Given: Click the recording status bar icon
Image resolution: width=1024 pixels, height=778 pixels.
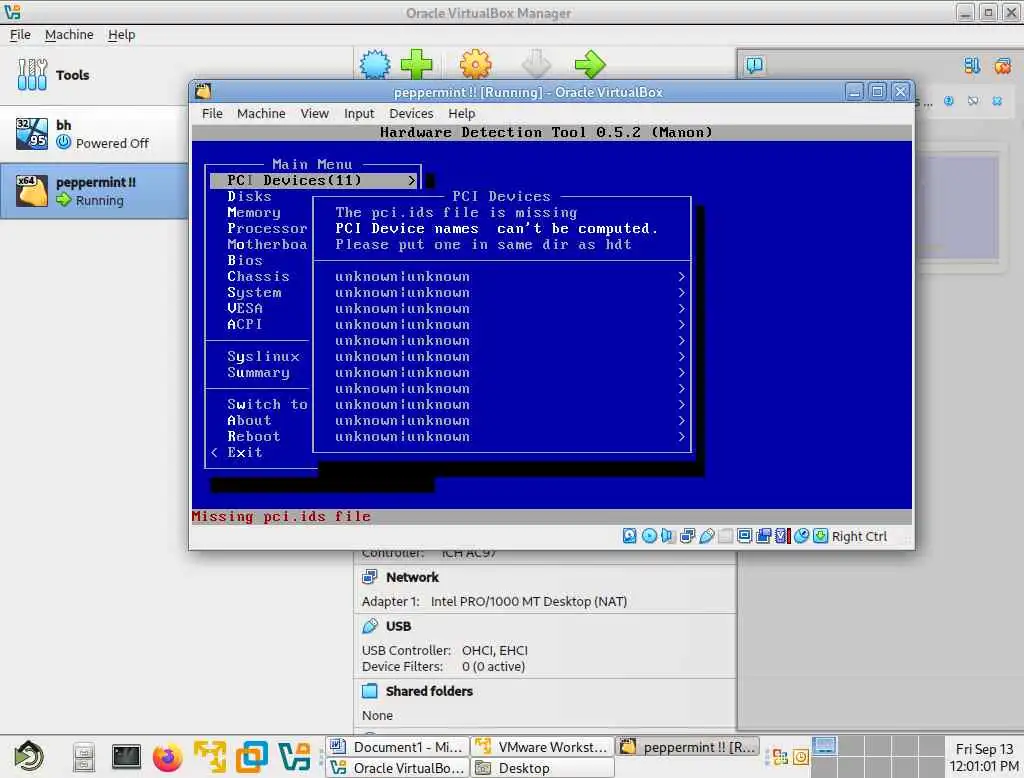Looking at the screenshot, I should tap(763, 536).
